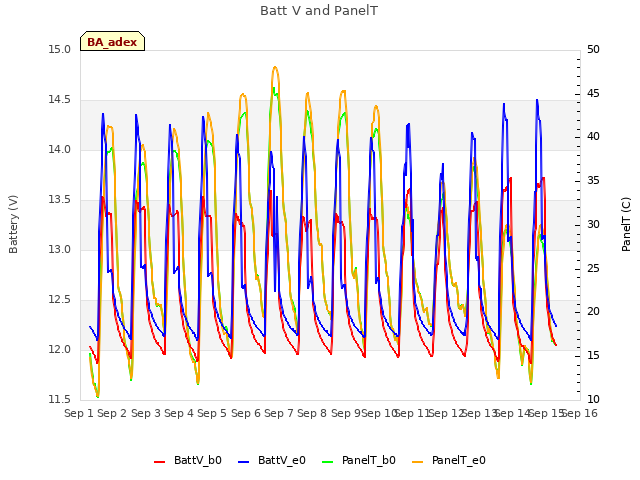This screenshot has height=480, width=640.
Task: Click the blue BattV_e0 legend swatch
Action: point(243,462)
